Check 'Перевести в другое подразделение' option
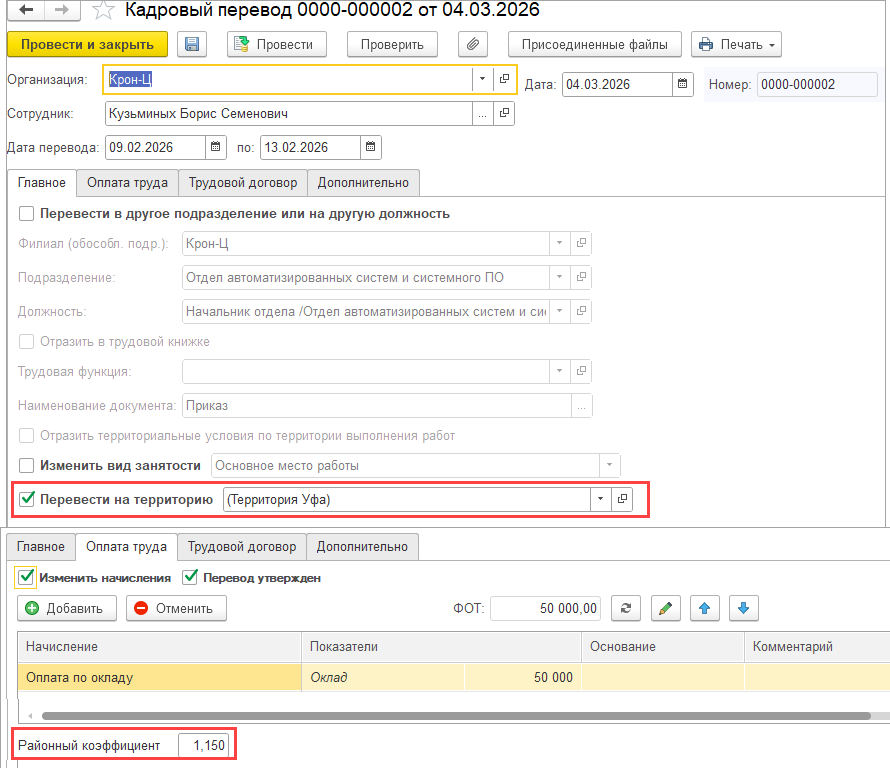The image size is (890, 768). 27,213
